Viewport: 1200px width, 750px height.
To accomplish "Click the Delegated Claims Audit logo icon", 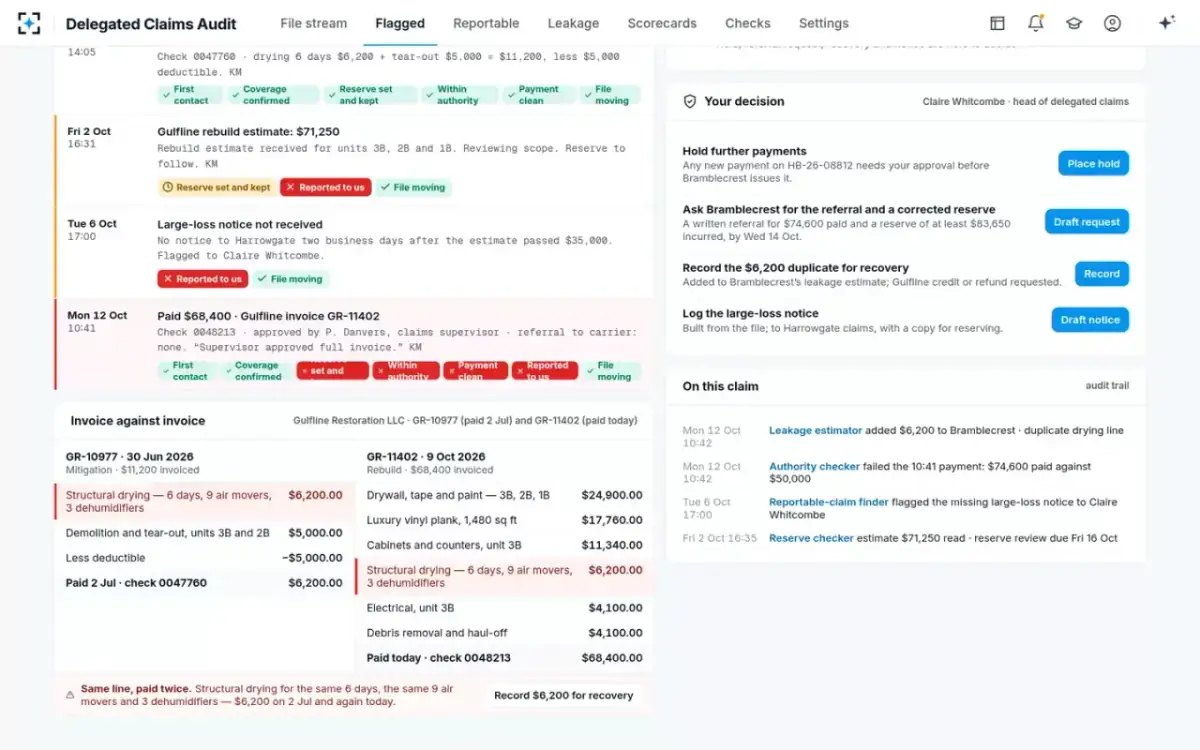I will pos(29,23).
